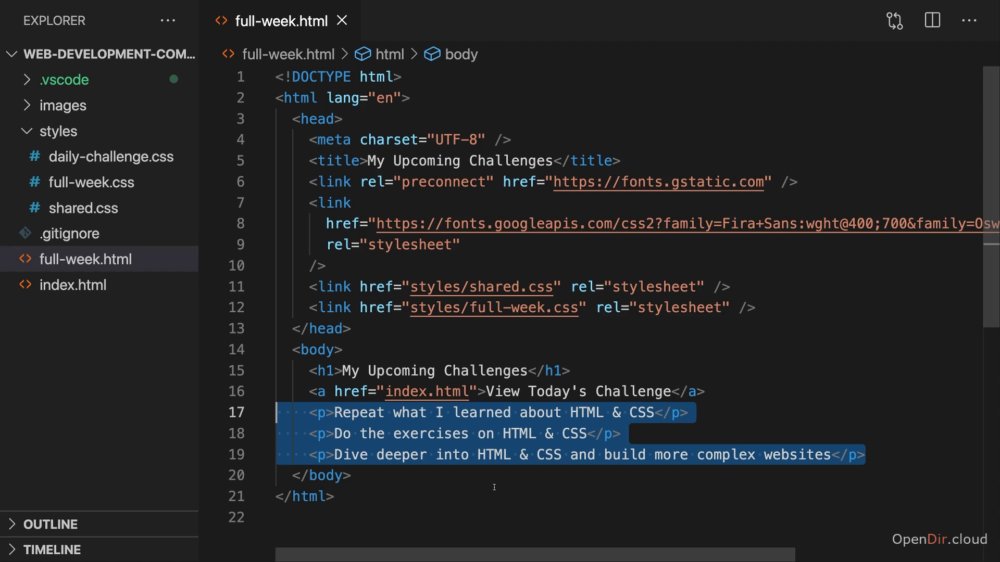Click HTML icon next to full-week.html in explorer
1000x562 pixels.
tap(25, 259)
